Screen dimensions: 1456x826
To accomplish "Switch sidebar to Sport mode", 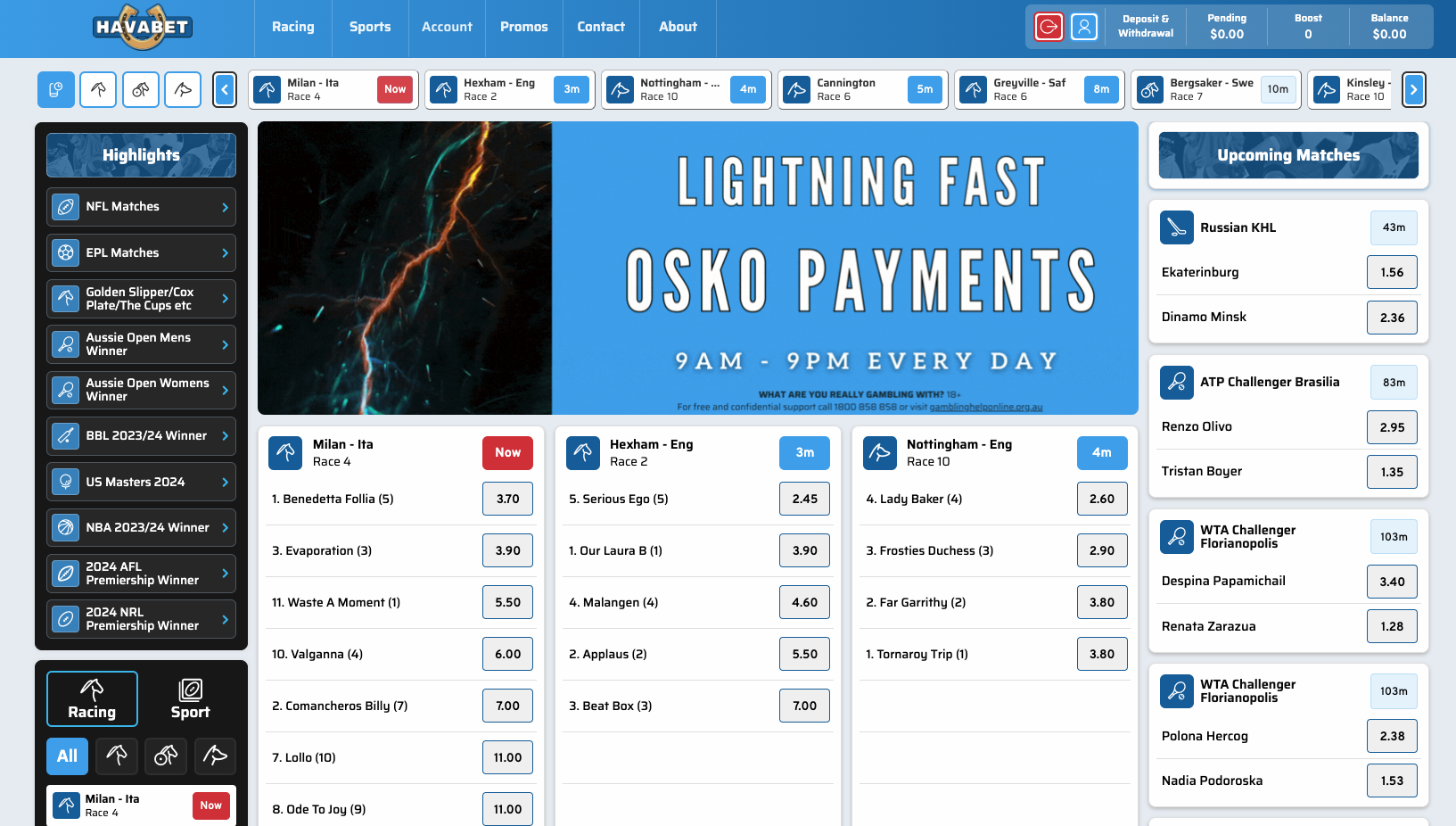I will [x=190, y=699].
